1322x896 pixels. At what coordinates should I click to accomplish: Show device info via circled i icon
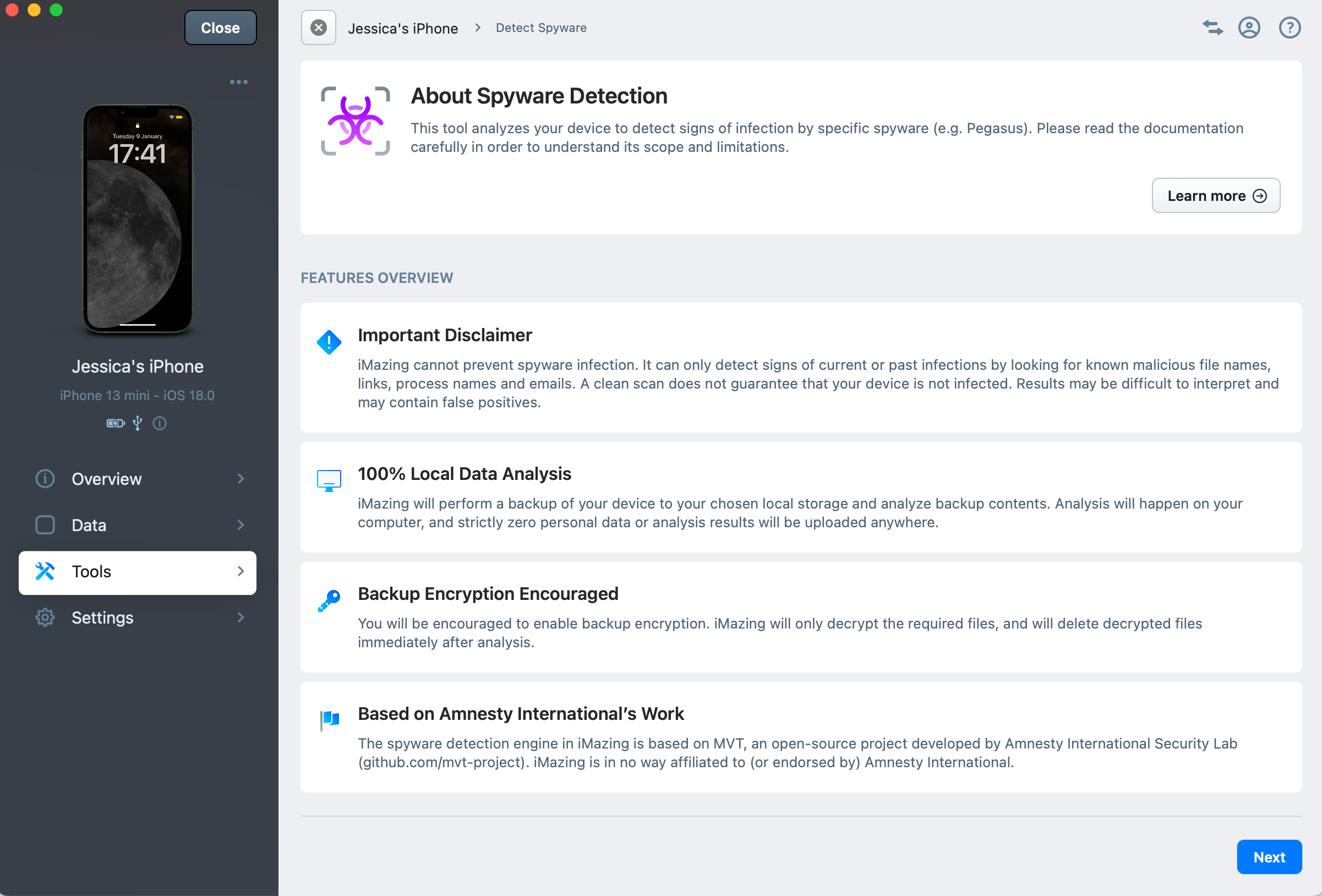159,423
